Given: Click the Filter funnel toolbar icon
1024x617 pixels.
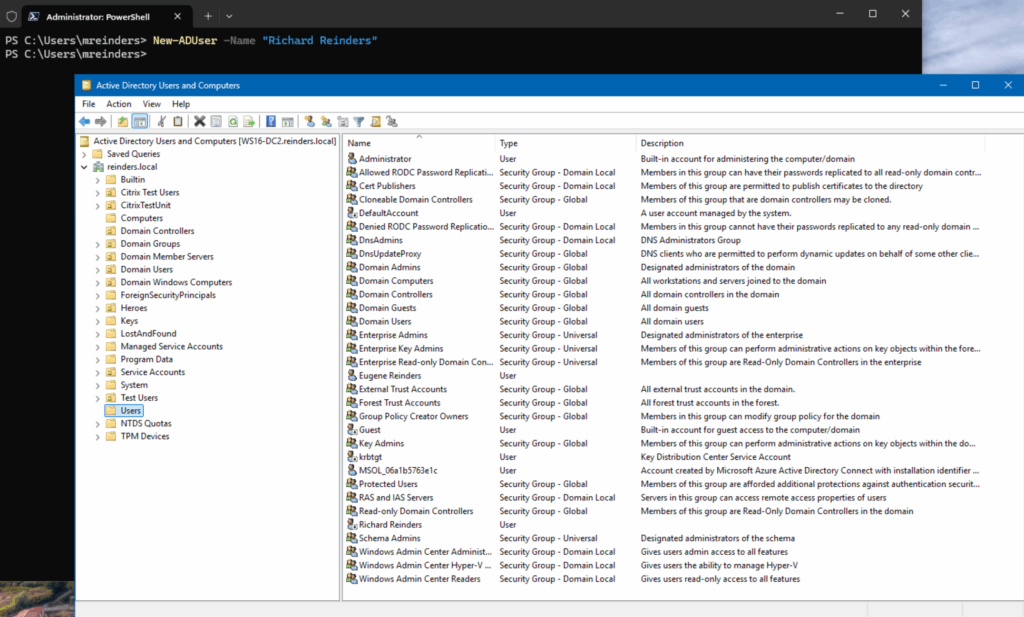Looking at the screenshot, I should [359, 121].
